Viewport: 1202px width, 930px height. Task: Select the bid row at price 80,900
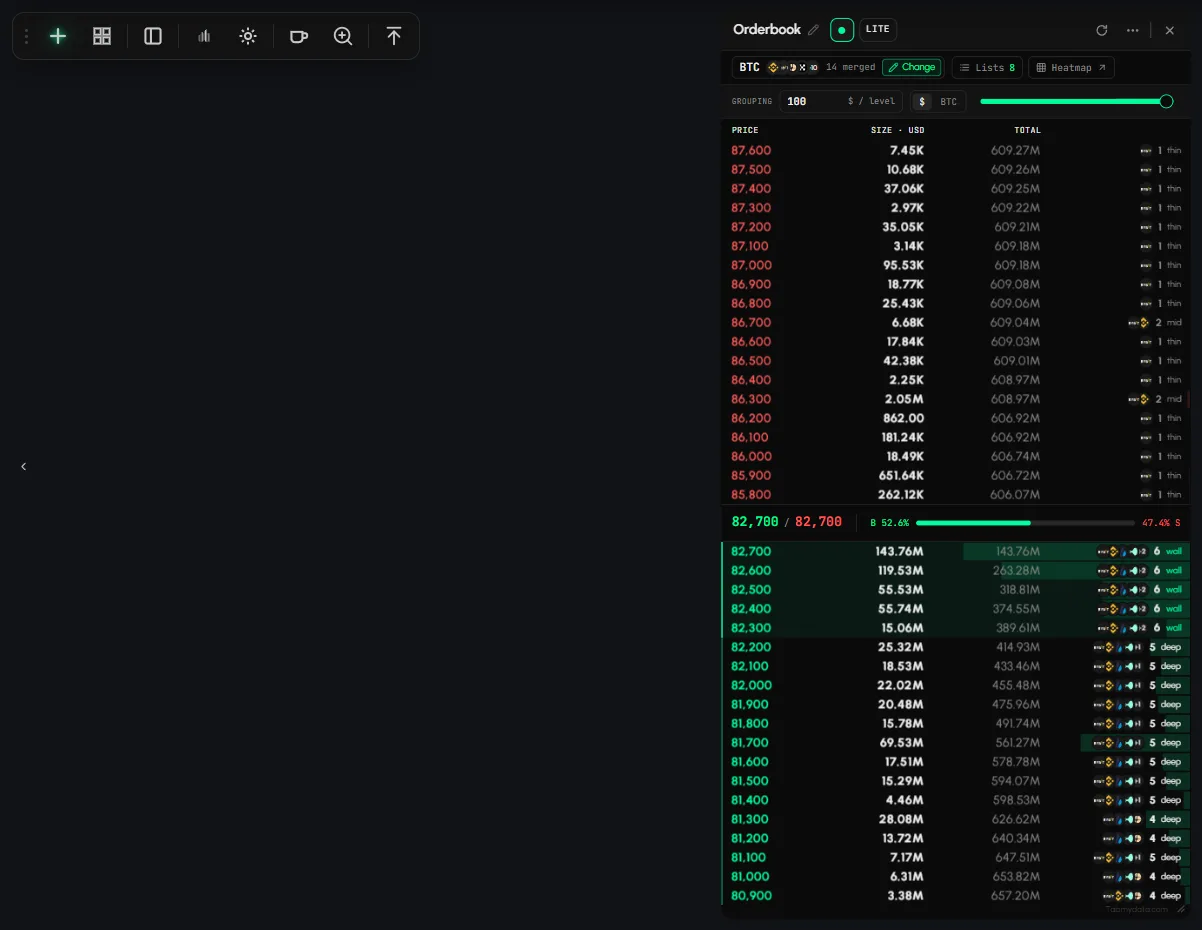956,895
